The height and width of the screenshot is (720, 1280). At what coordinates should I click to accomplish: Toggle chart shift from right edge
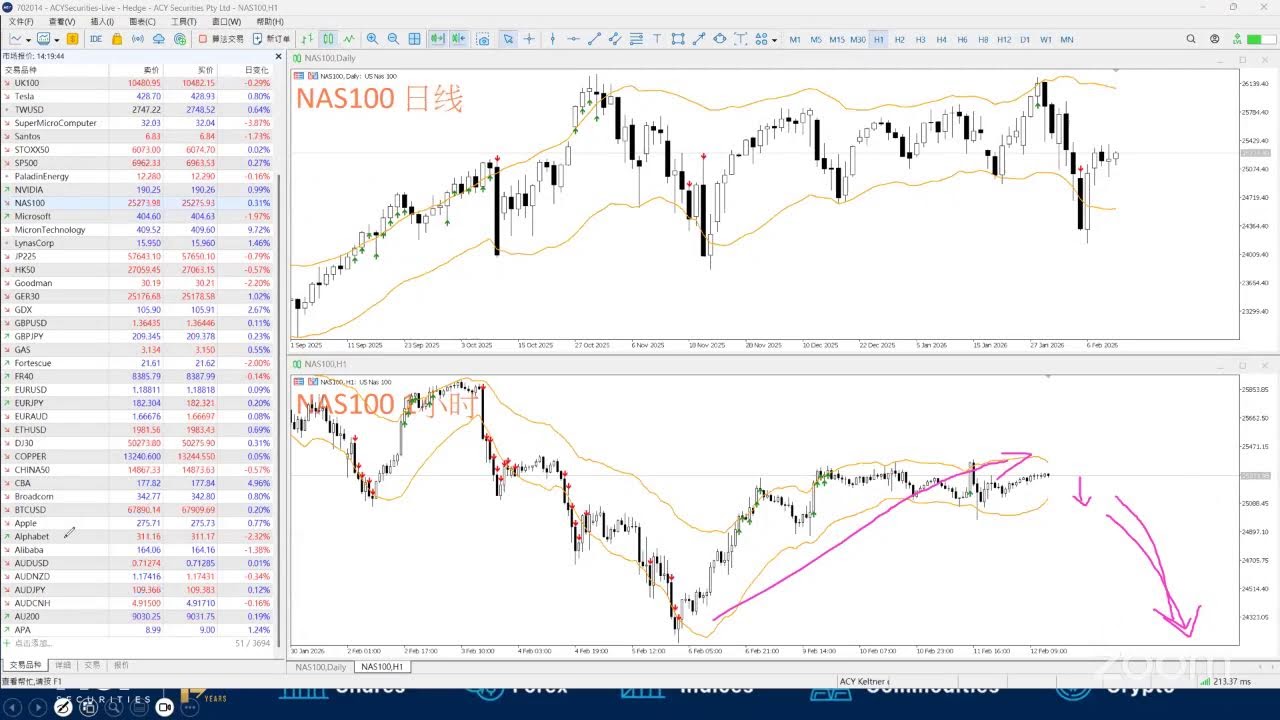tap(458, 39)
